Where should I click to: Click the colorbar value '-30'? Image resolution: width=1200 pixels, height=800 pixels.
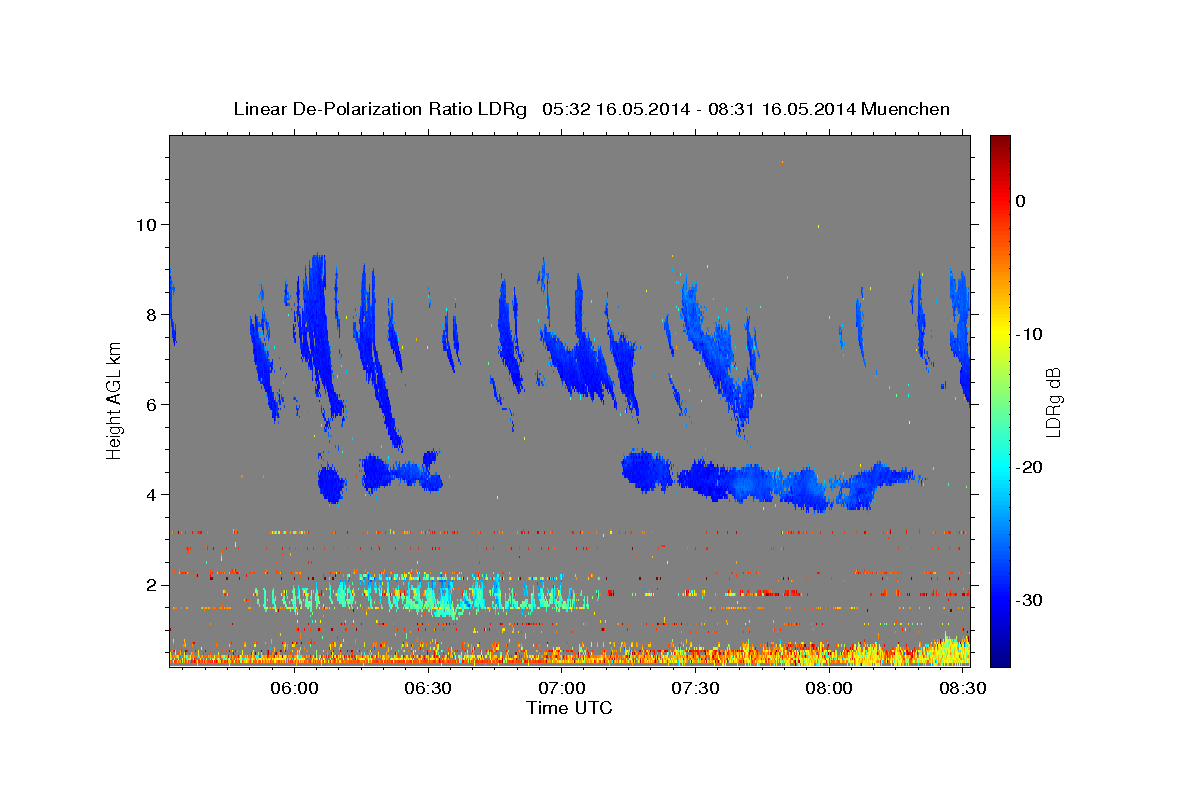coord(1030,600)
